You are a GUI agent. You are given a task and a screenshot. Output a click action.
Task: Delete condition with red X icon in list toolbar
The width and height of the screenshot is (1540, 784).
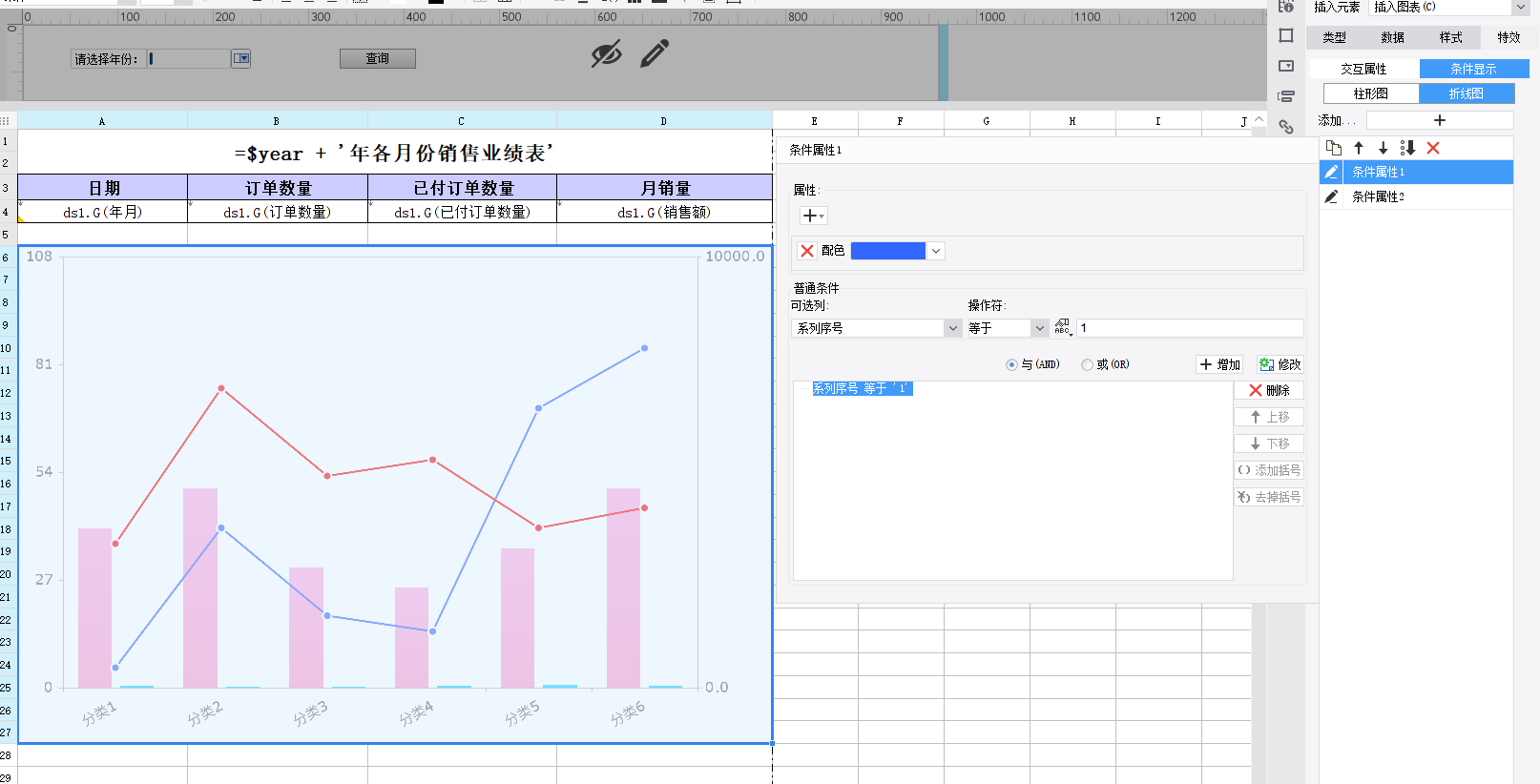(x=1433, y=148)
